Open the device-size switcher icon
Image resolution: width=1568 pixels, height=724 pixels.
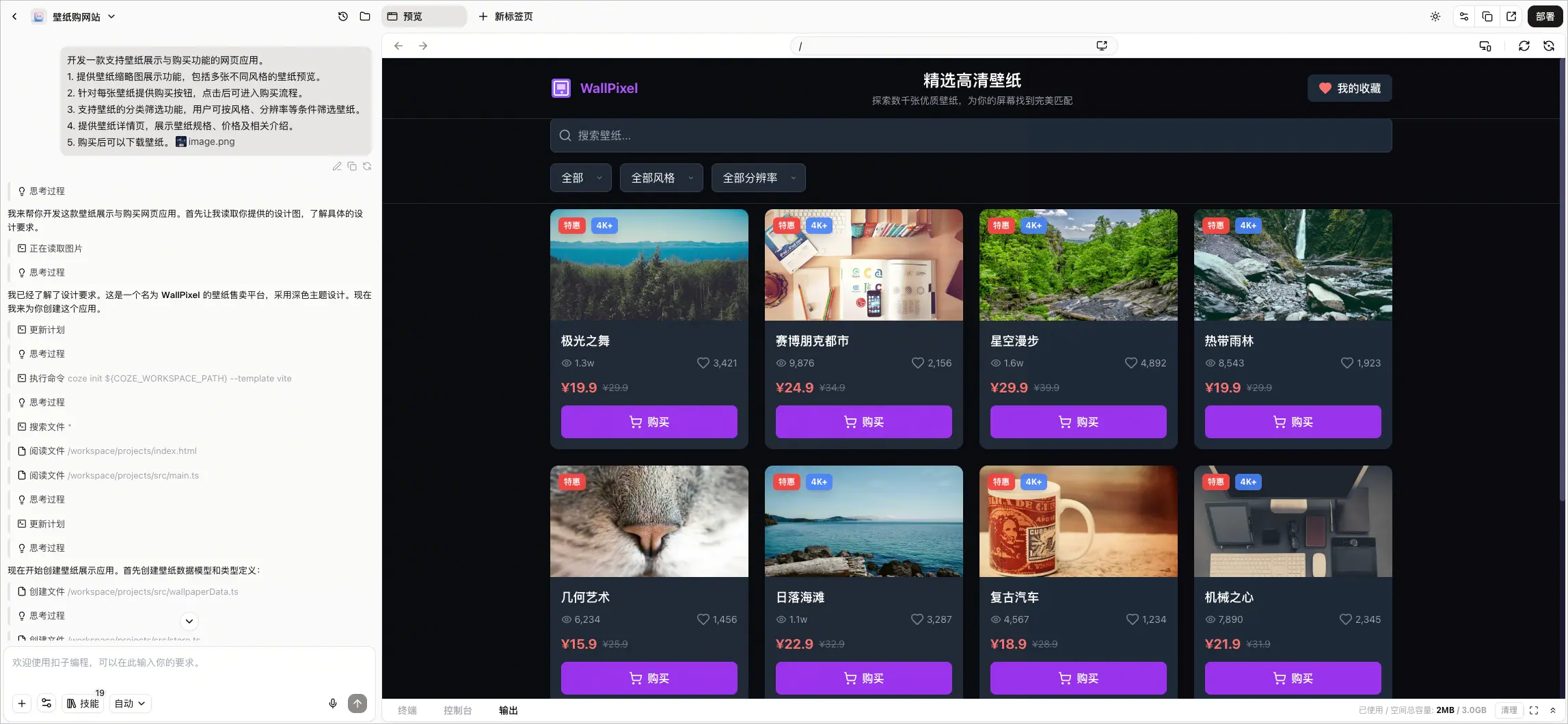point(1485,46)
